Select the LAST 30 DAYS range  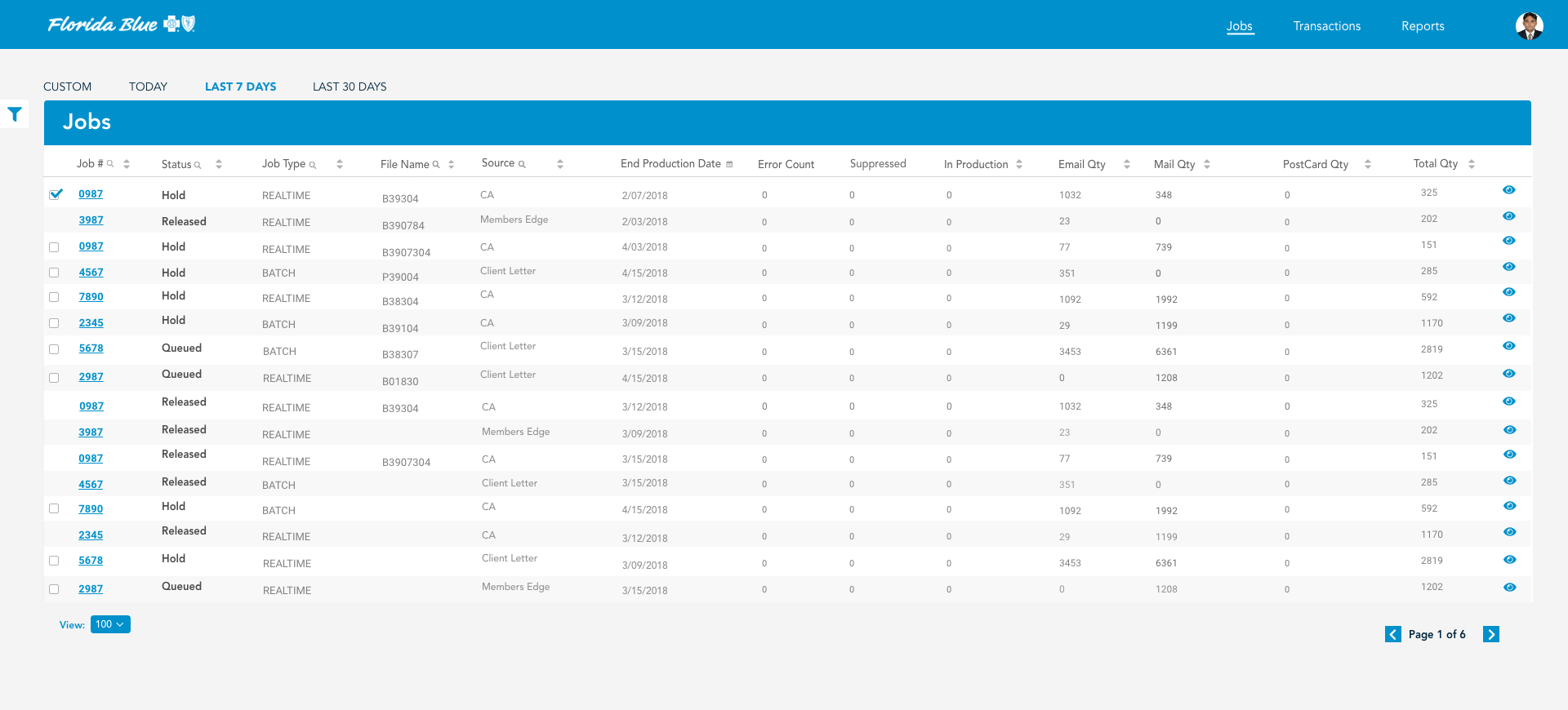[350, 87]
